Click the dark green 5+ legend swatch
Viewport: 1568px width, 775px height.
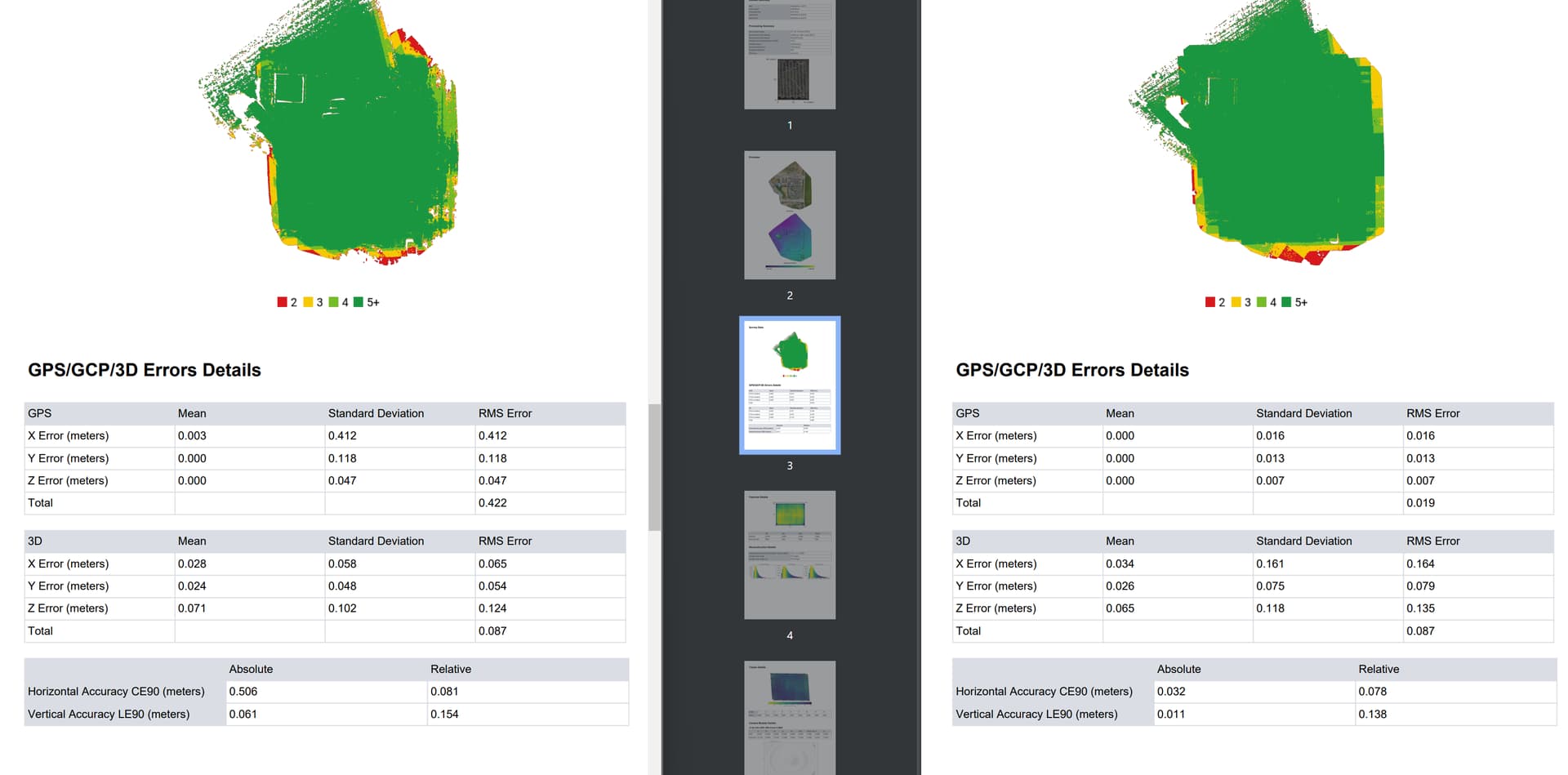click(359, 301)
